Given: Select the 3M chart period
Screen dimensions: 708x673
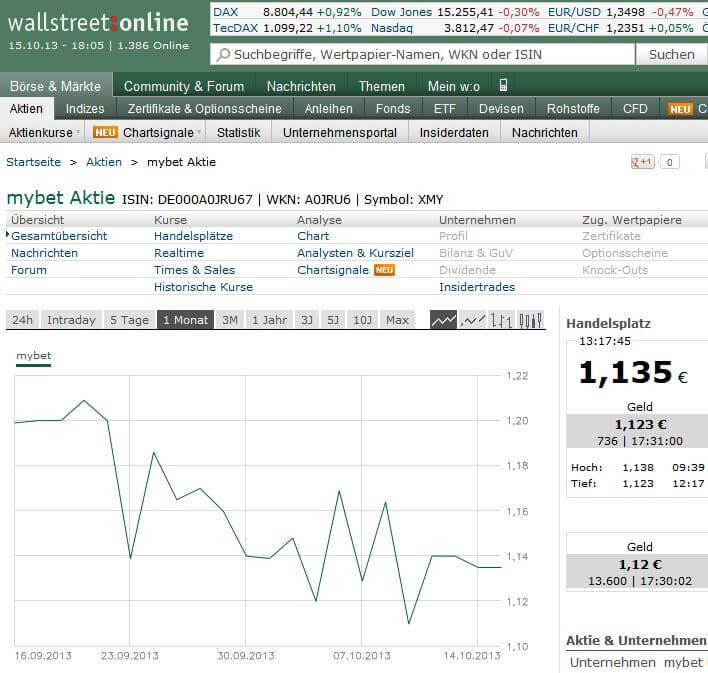Looking at the screenshot, I should [x=230, y=320].
